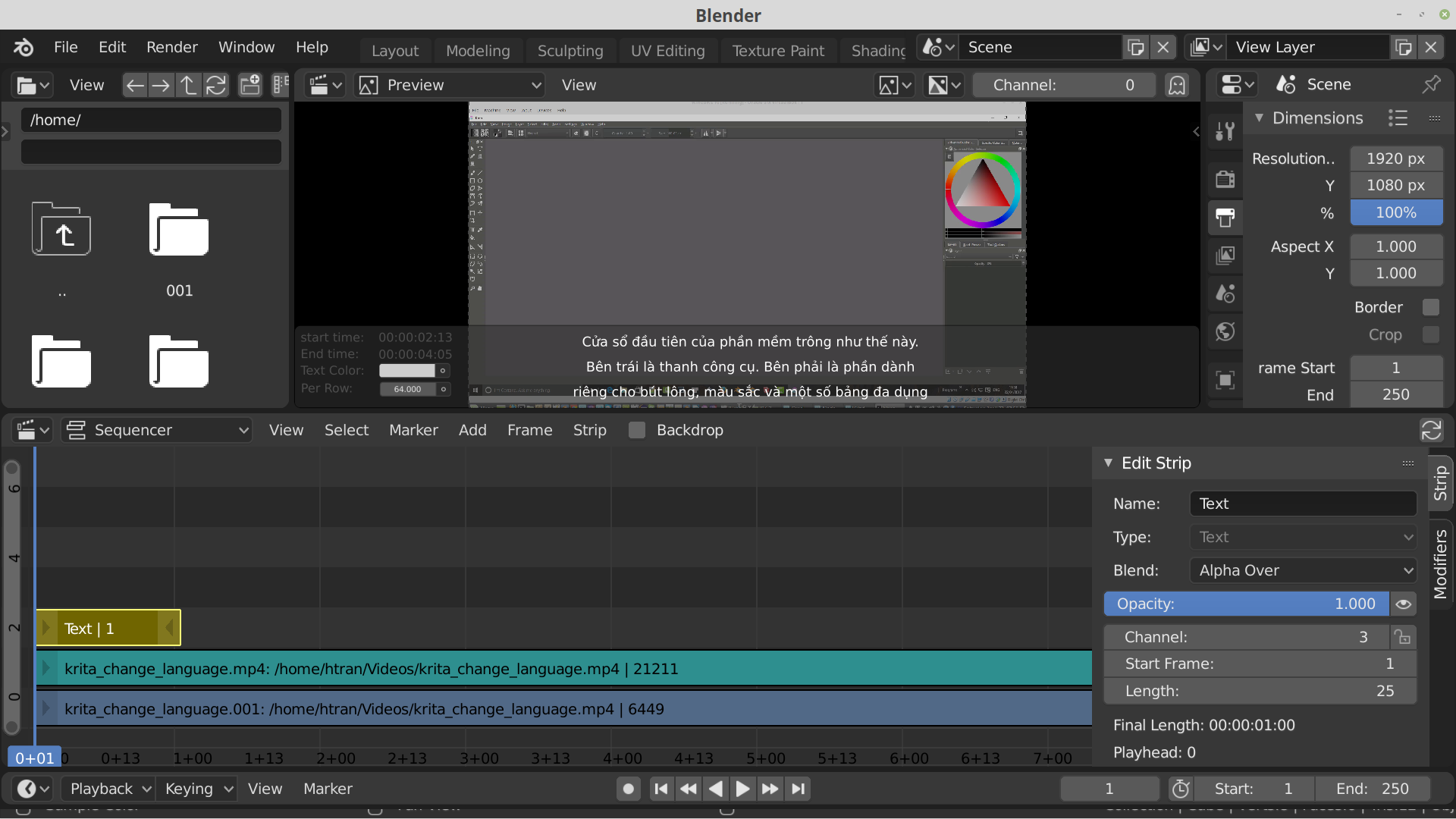This screenshot has height=819, width=1456.
Task: Enable the Backdrop checkbox
Action: (637, 430)
